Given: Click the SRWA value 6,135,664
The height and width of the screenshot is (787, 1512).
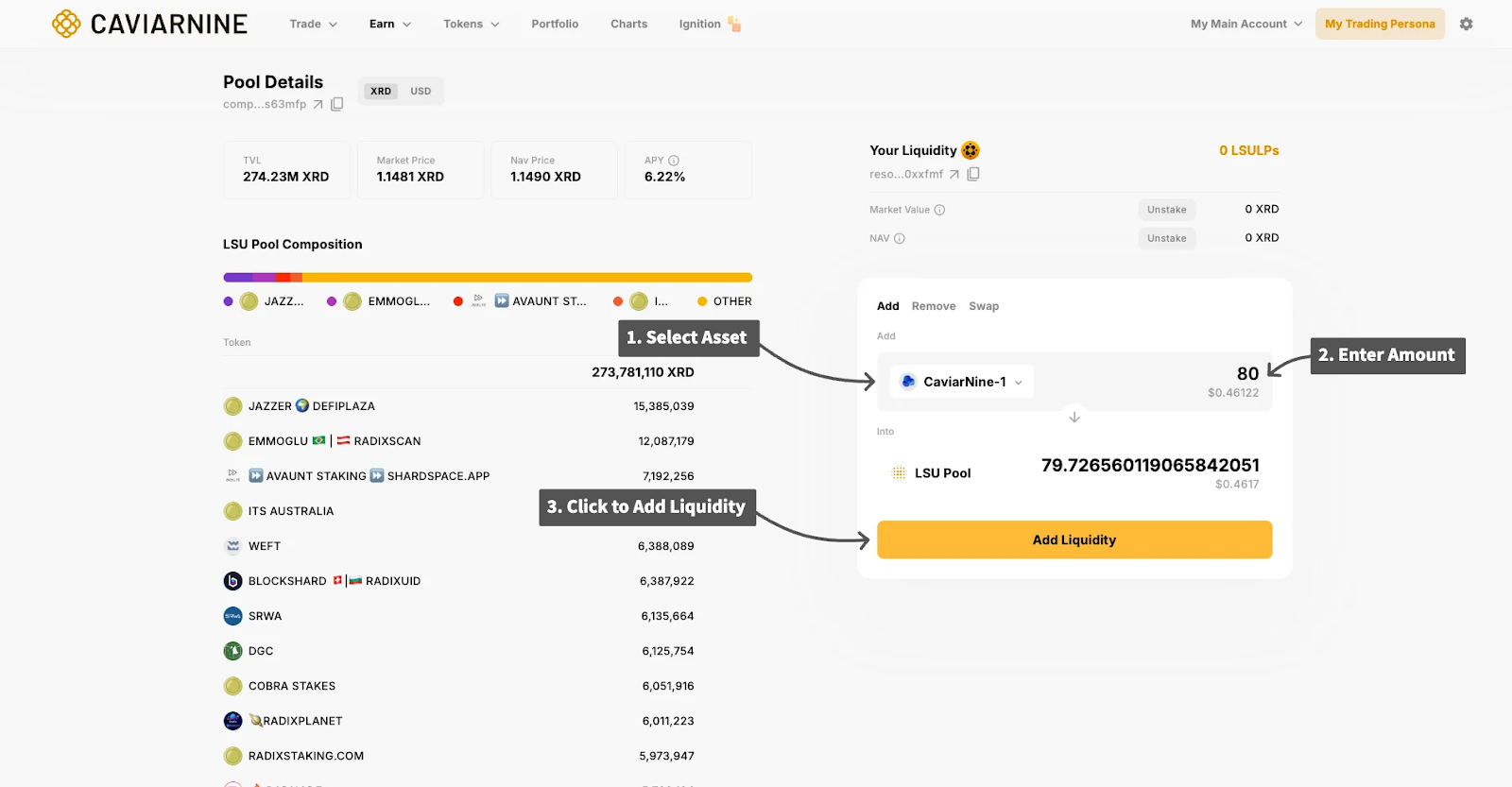Looking at the screenshot, I should pos(667,616).
